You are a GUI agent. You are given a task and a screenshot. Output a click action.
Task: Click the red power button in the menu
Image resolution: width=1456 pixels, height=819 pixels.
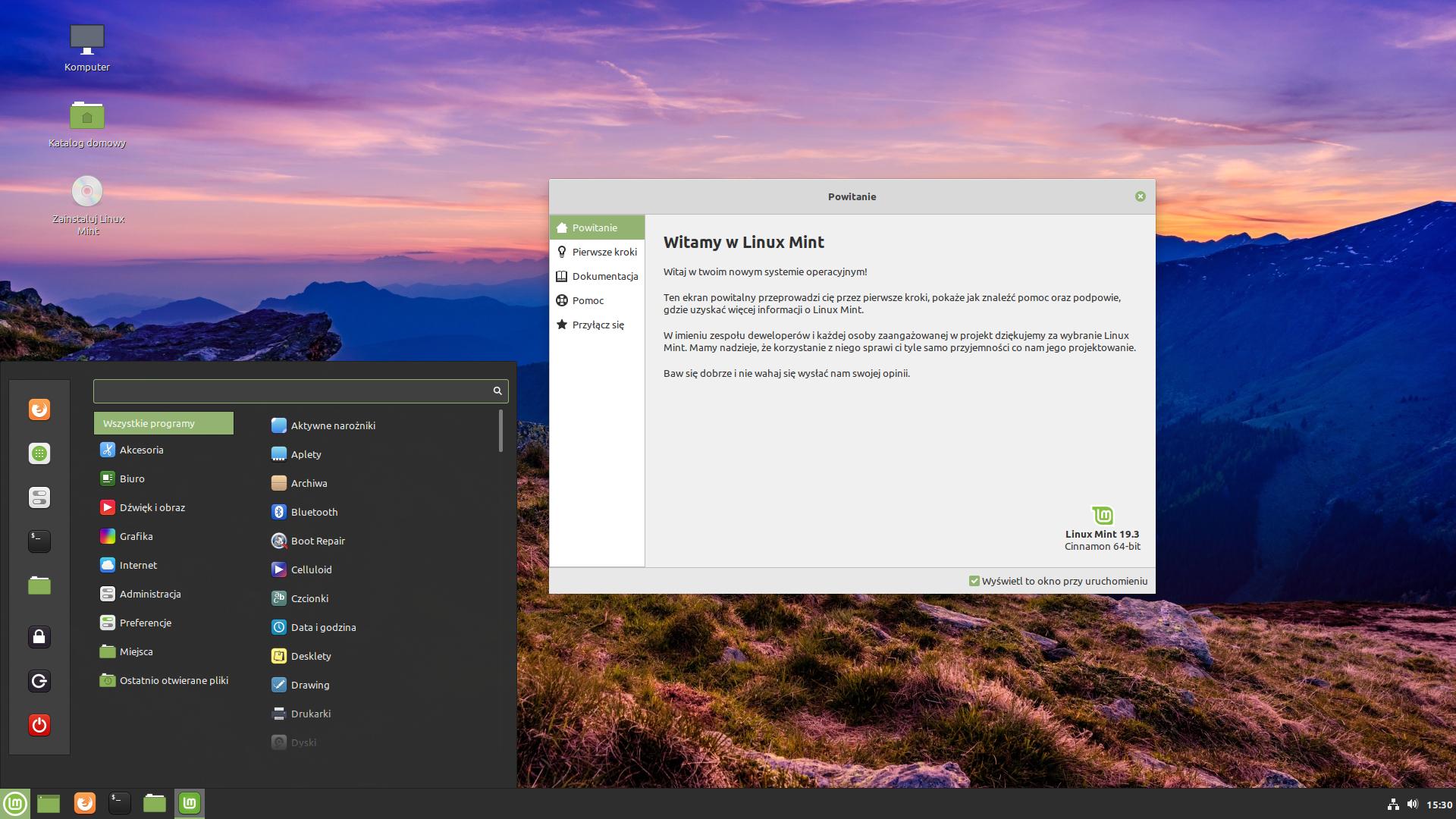(x=39, y=725)
